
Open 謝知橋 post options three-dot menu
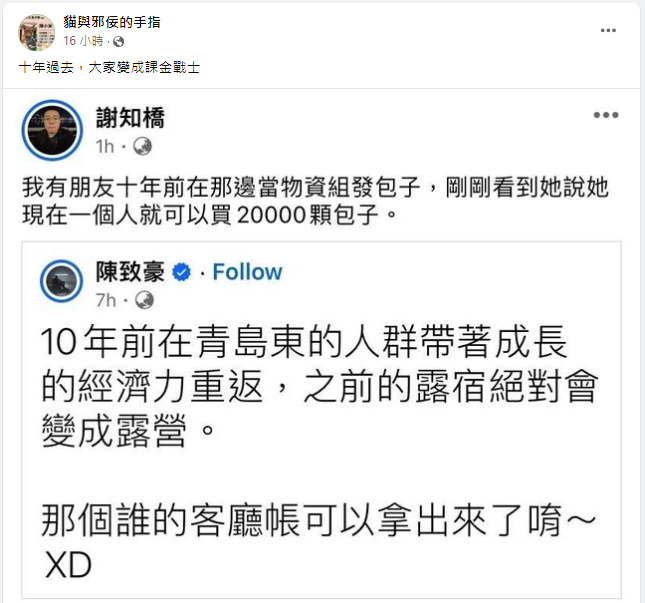606,115
